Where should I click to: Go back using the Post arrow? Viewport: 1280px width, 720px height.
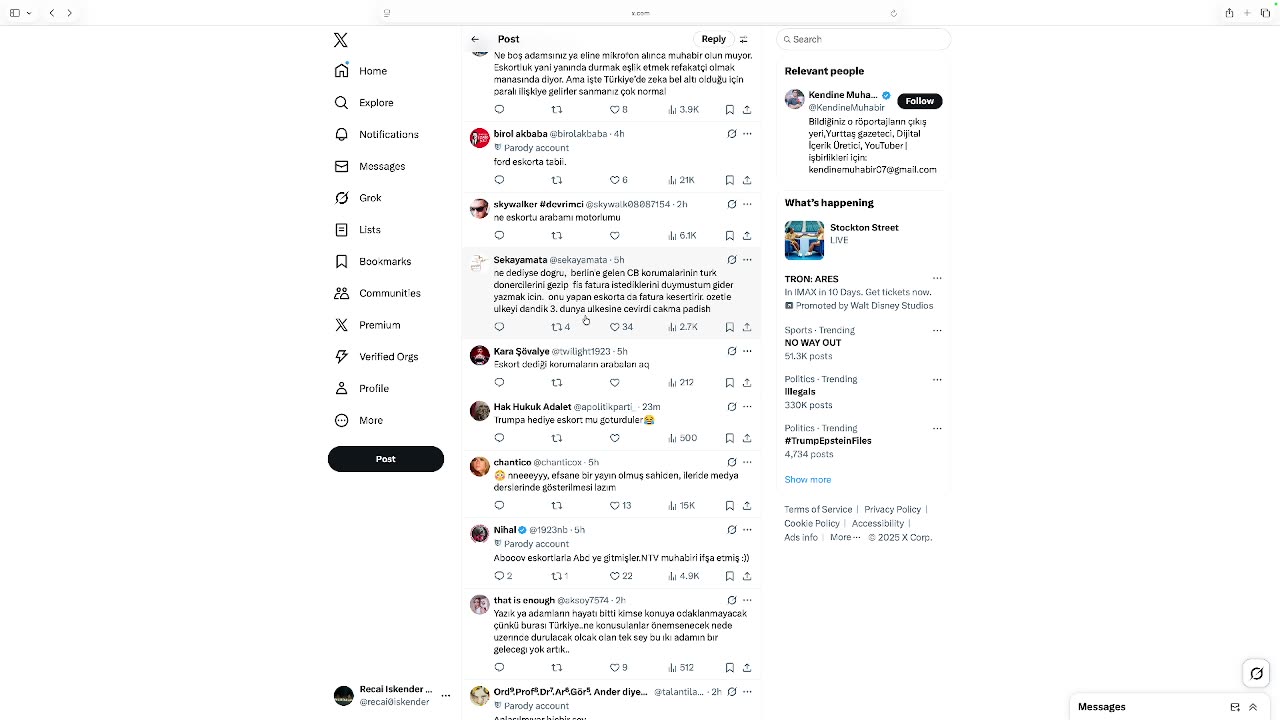[x=475, y=39]
